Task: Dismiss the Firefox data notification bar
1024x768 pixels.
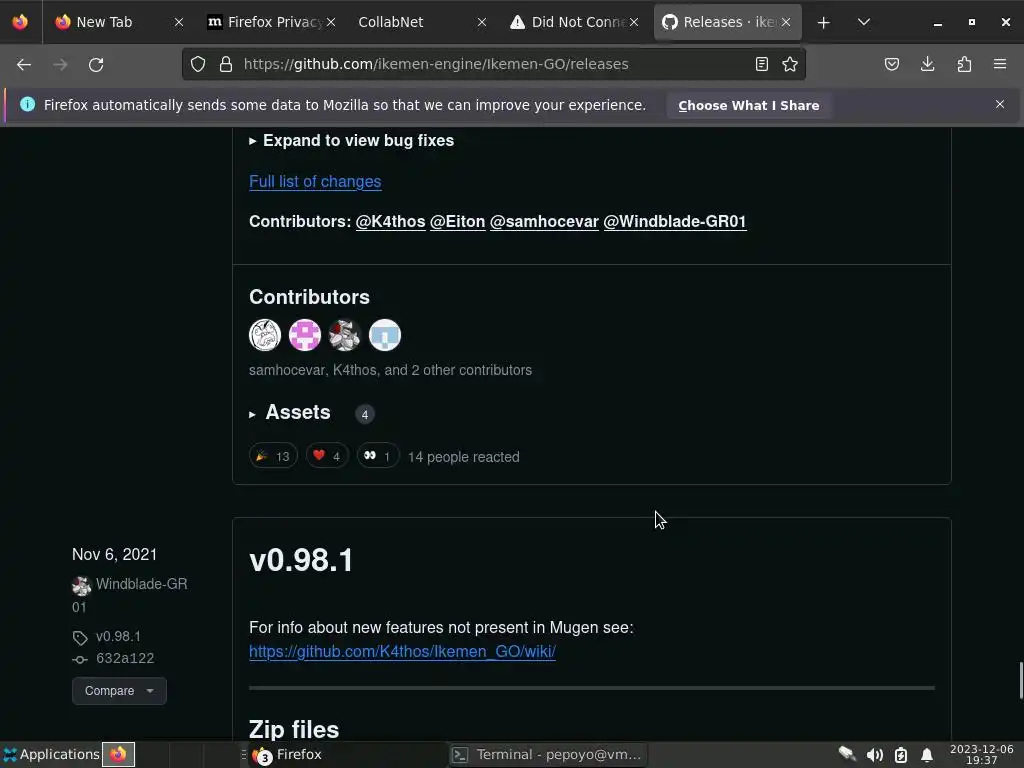Action: coord(1000,104)
